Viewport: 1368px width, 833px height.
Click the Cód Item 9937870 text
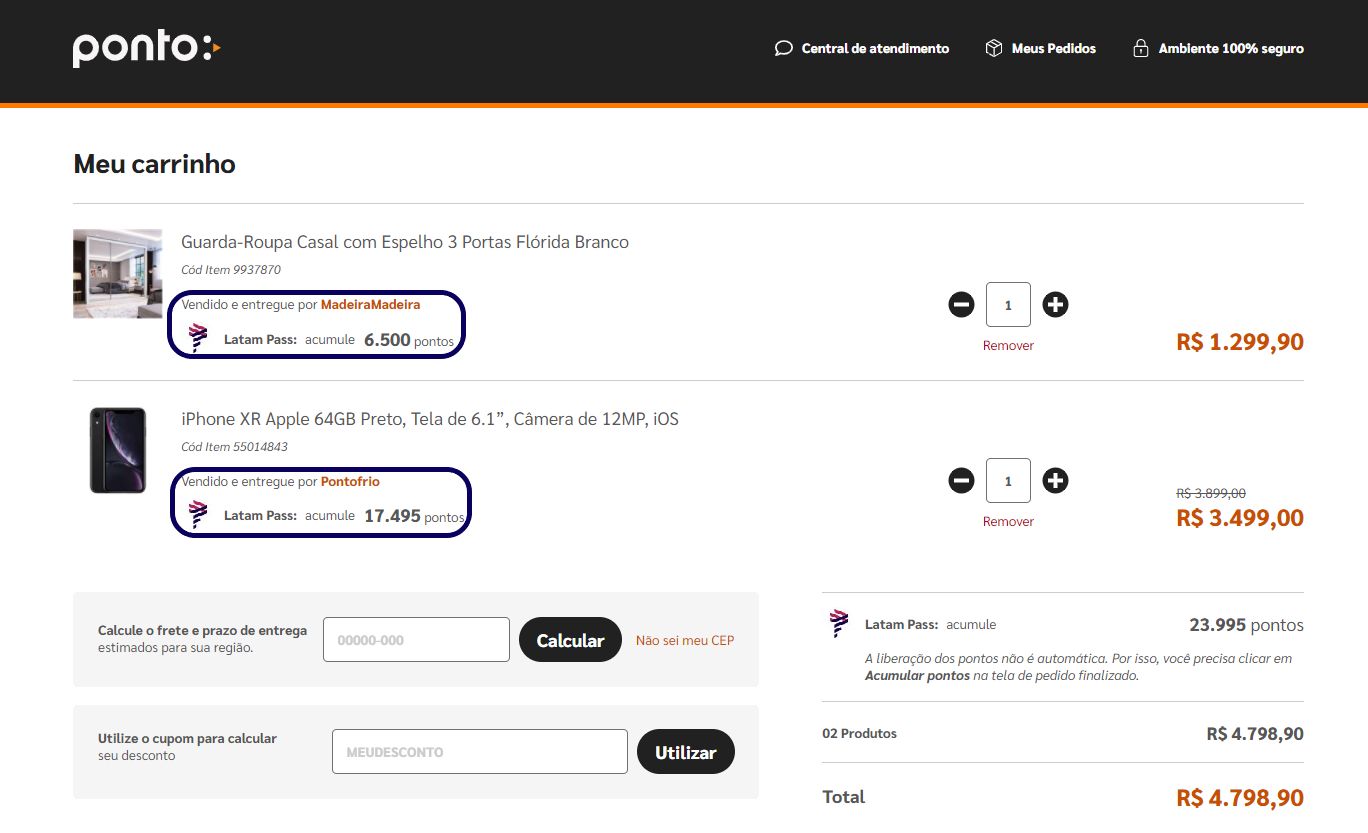(x=231, y=270)
